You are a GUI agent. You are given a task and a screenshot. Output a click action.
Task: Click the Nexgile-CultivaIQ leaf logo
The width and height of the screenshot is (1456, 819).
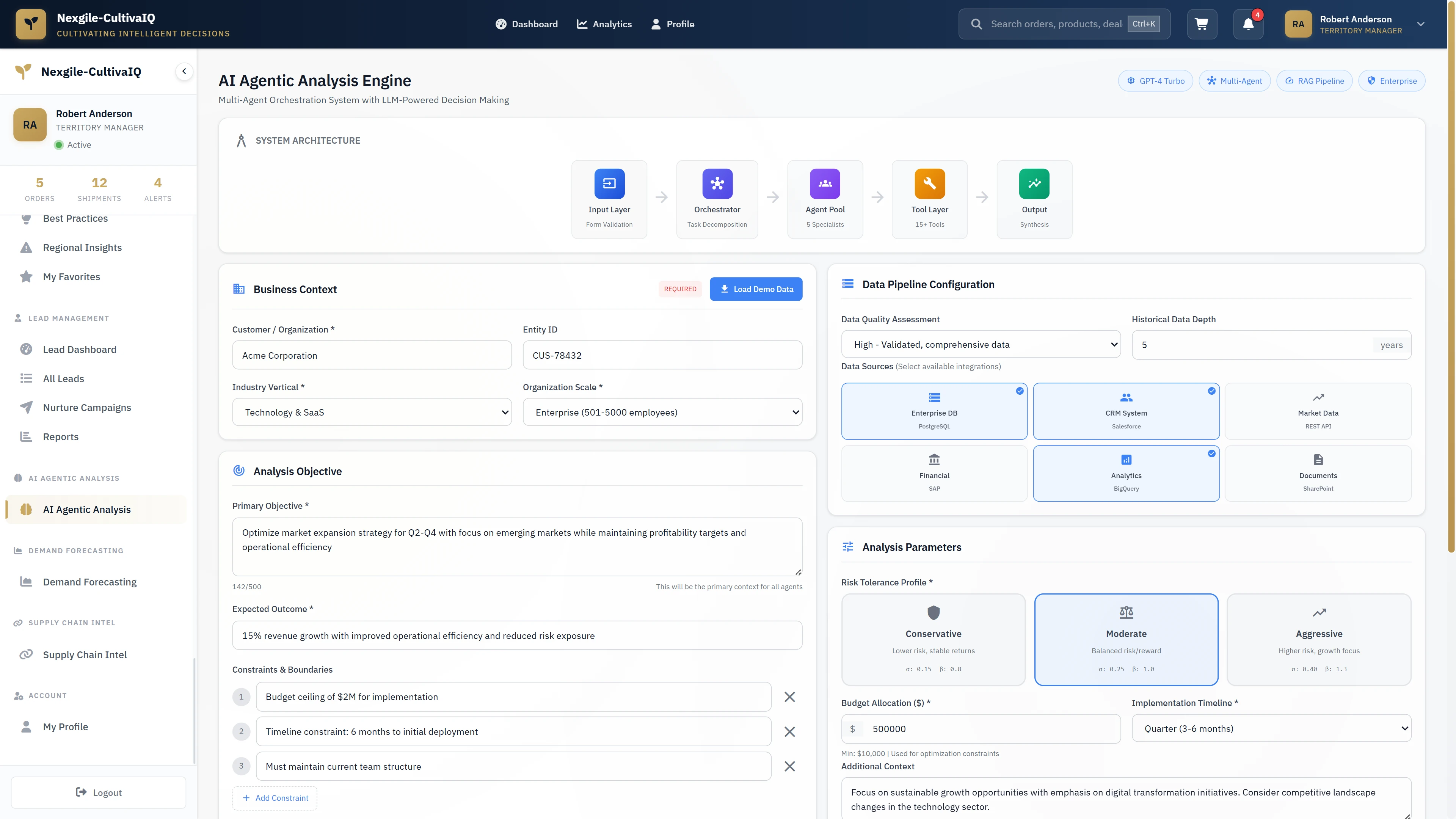pos(31,24)
